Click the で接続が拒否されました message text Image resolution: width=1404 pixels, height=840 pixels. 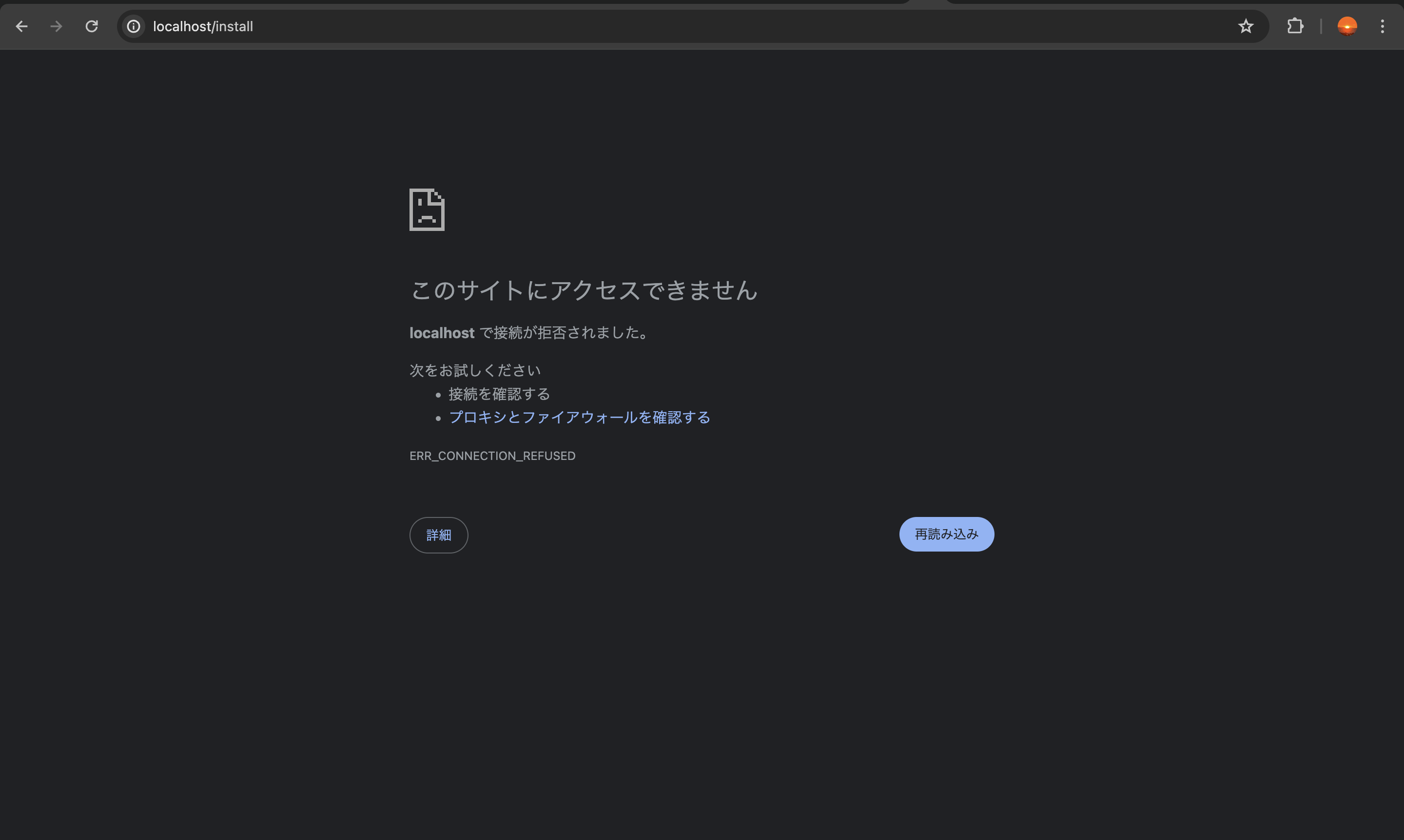click(565, 333)
